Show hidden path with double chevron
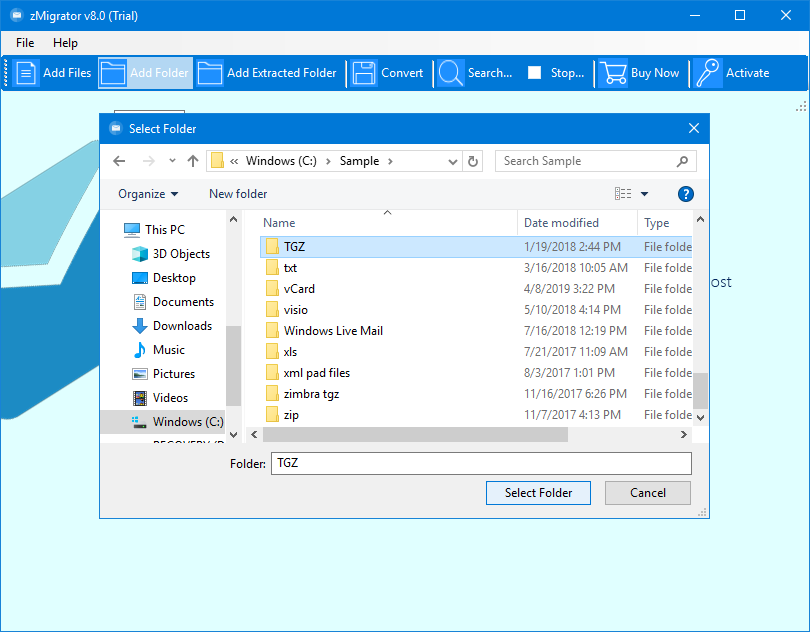The width and height of the screenshot is (810, 632). click(234, 161)
